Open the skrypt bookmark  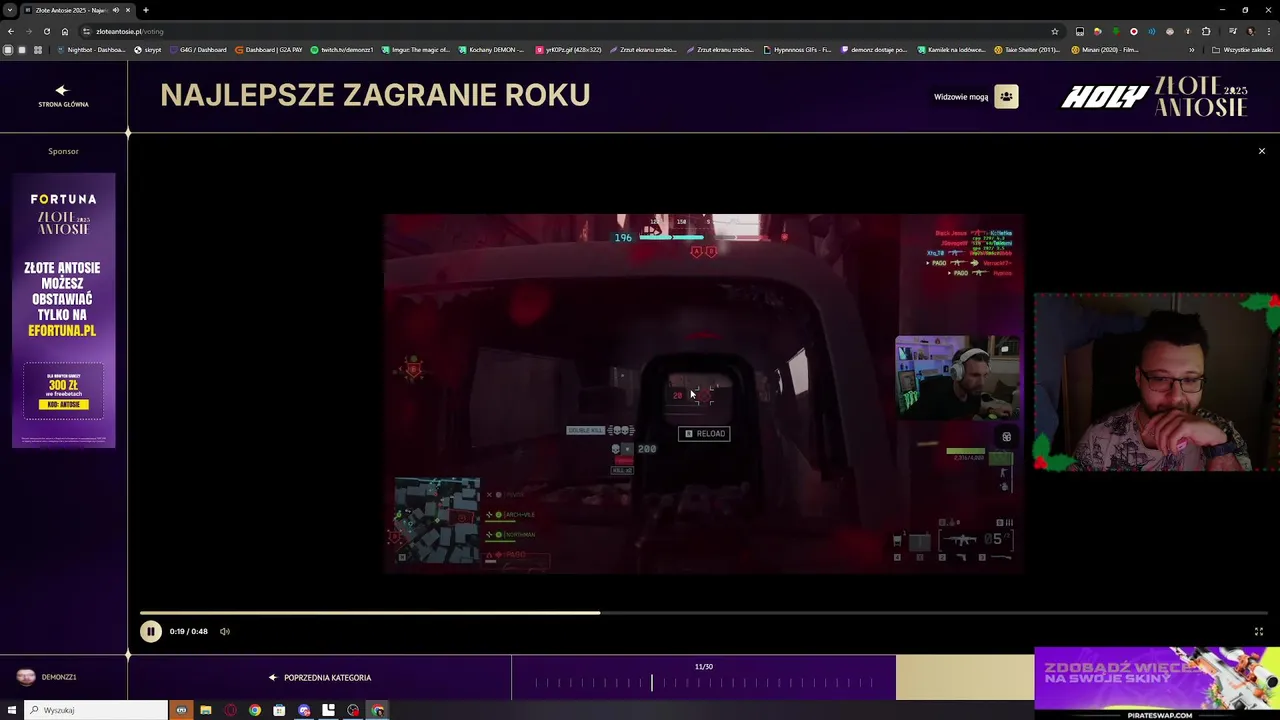tap(147, 49)
